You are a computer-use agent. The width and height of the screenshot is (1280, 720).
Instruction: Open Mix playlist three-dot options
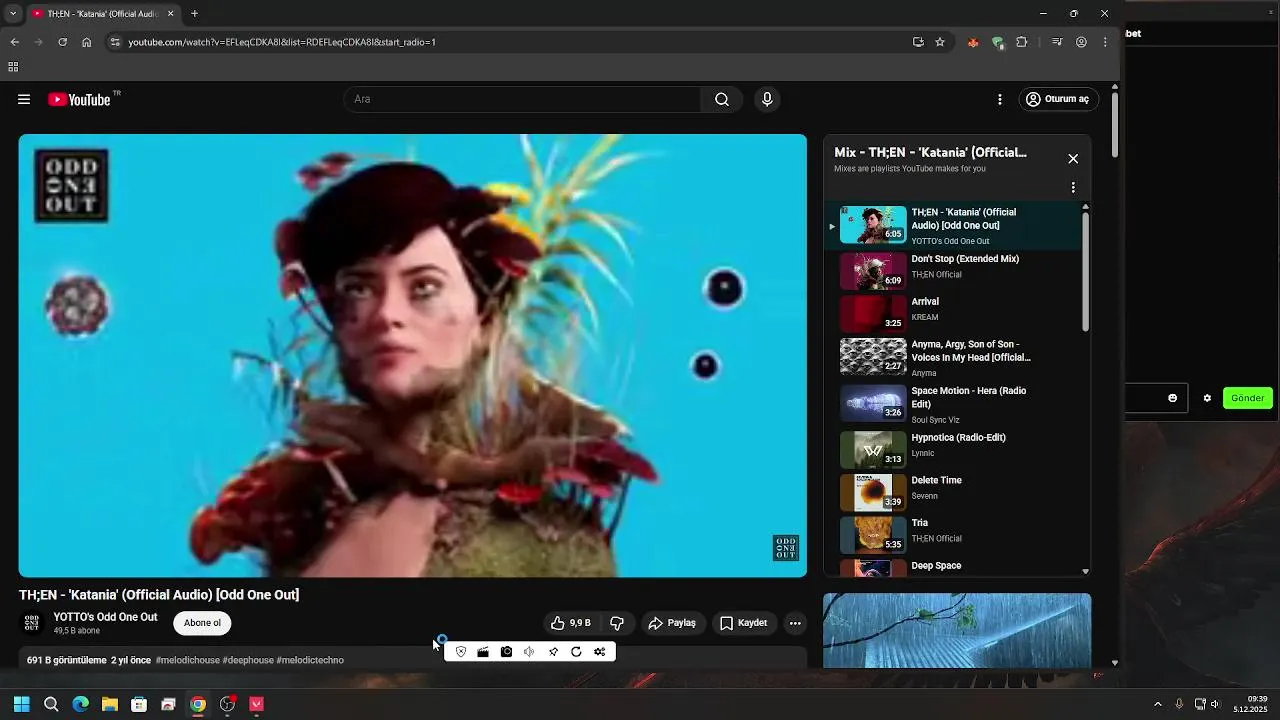pyautogui.click(x=1073, y=187)
